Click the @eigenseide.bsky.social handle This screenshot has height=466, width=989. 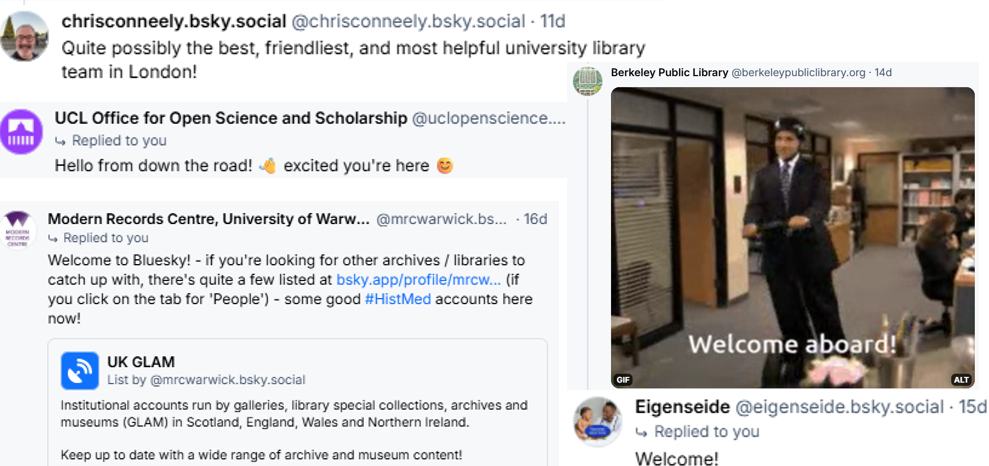(x=840, y=406)
